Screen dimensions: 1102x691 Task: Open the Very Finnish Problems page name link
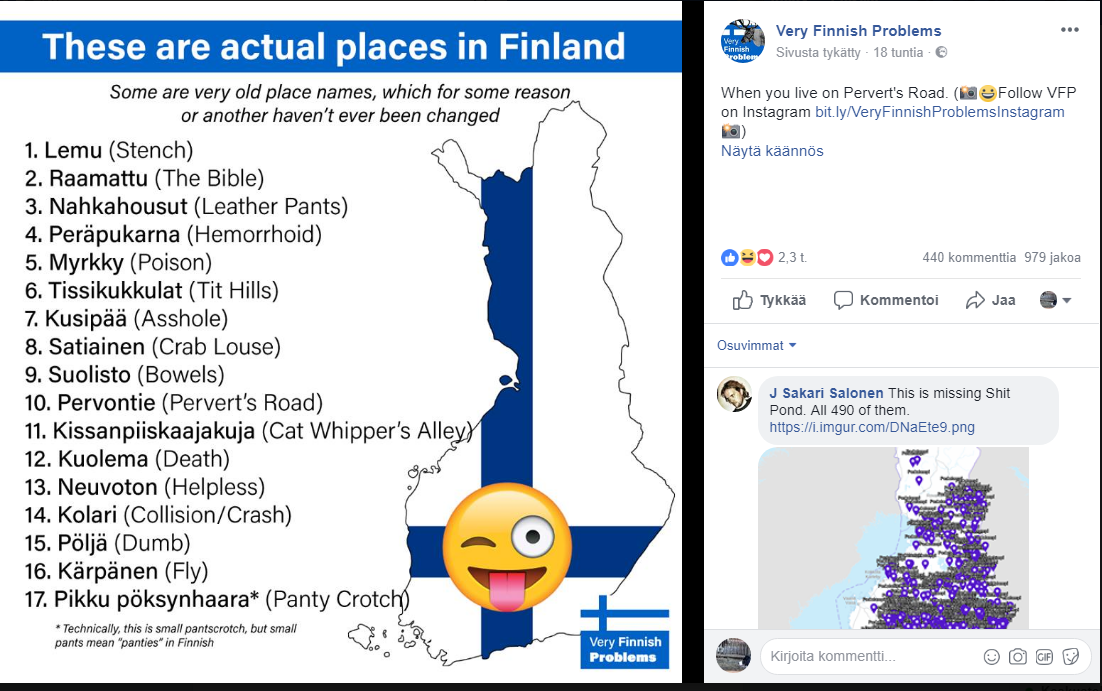[x=858, y=31]
